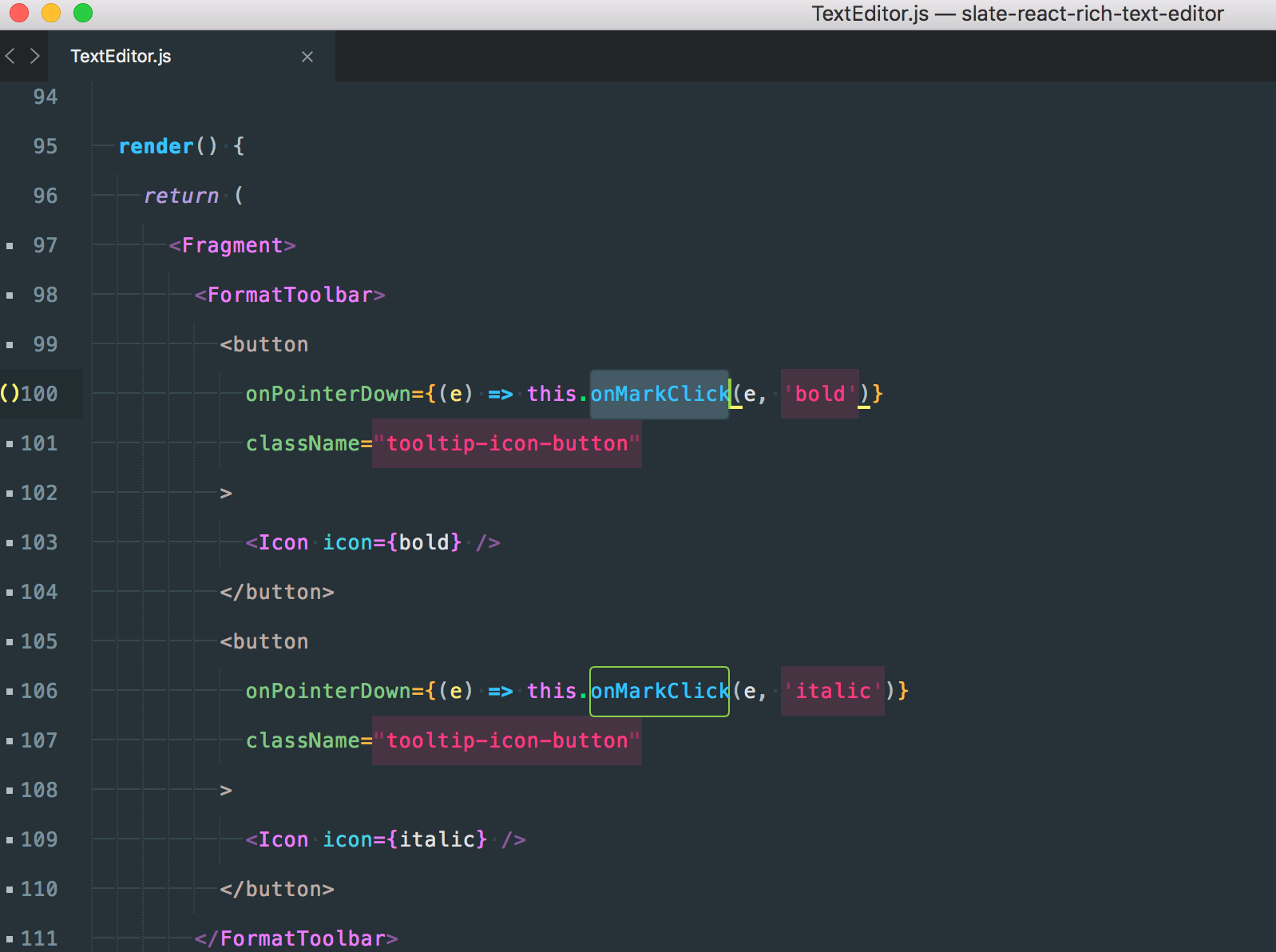
Task: Click the this keyword on line 106
Action: tap(552, 691)
